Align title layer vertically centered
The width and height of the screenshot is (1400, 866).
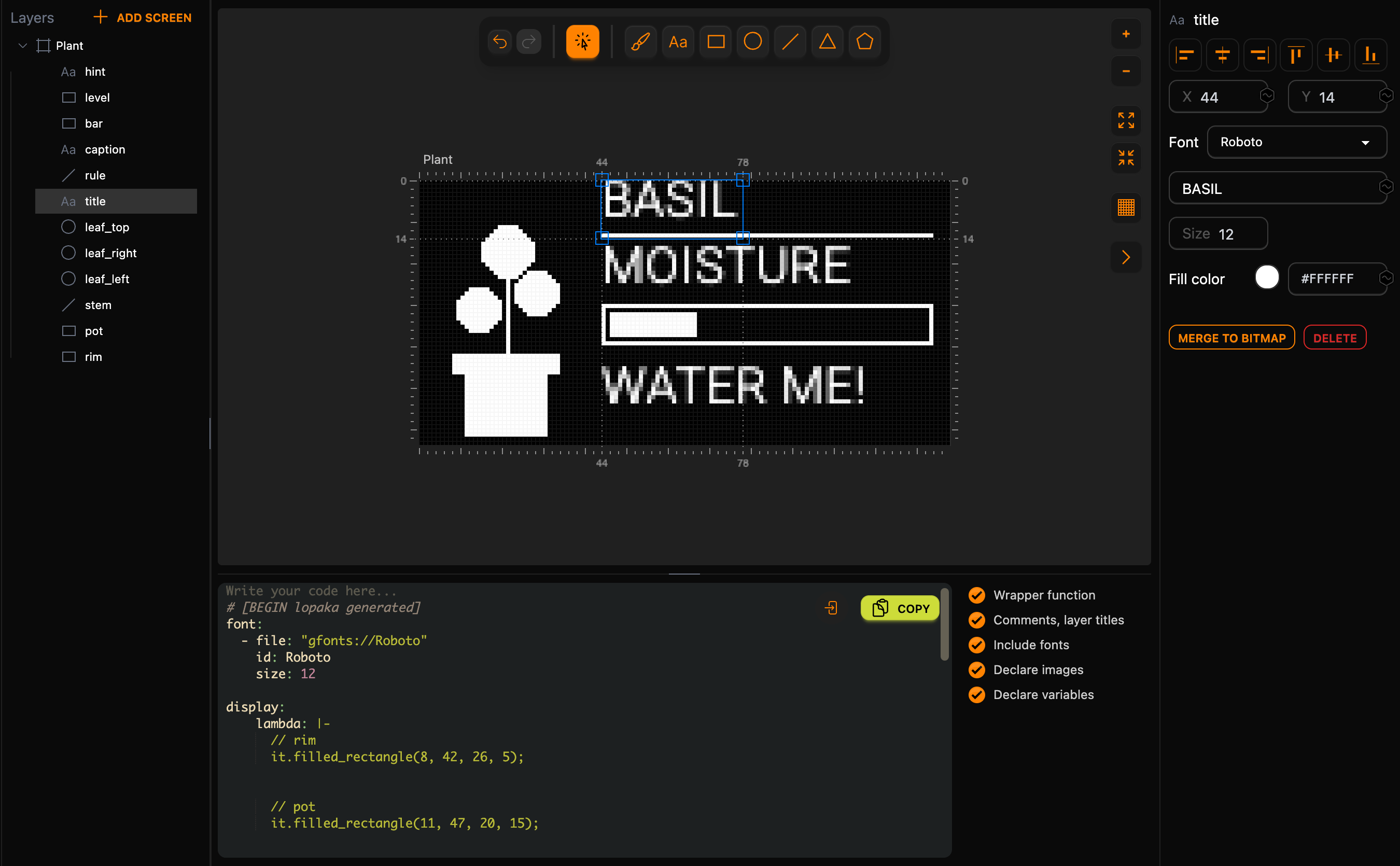coord(1333,55)
